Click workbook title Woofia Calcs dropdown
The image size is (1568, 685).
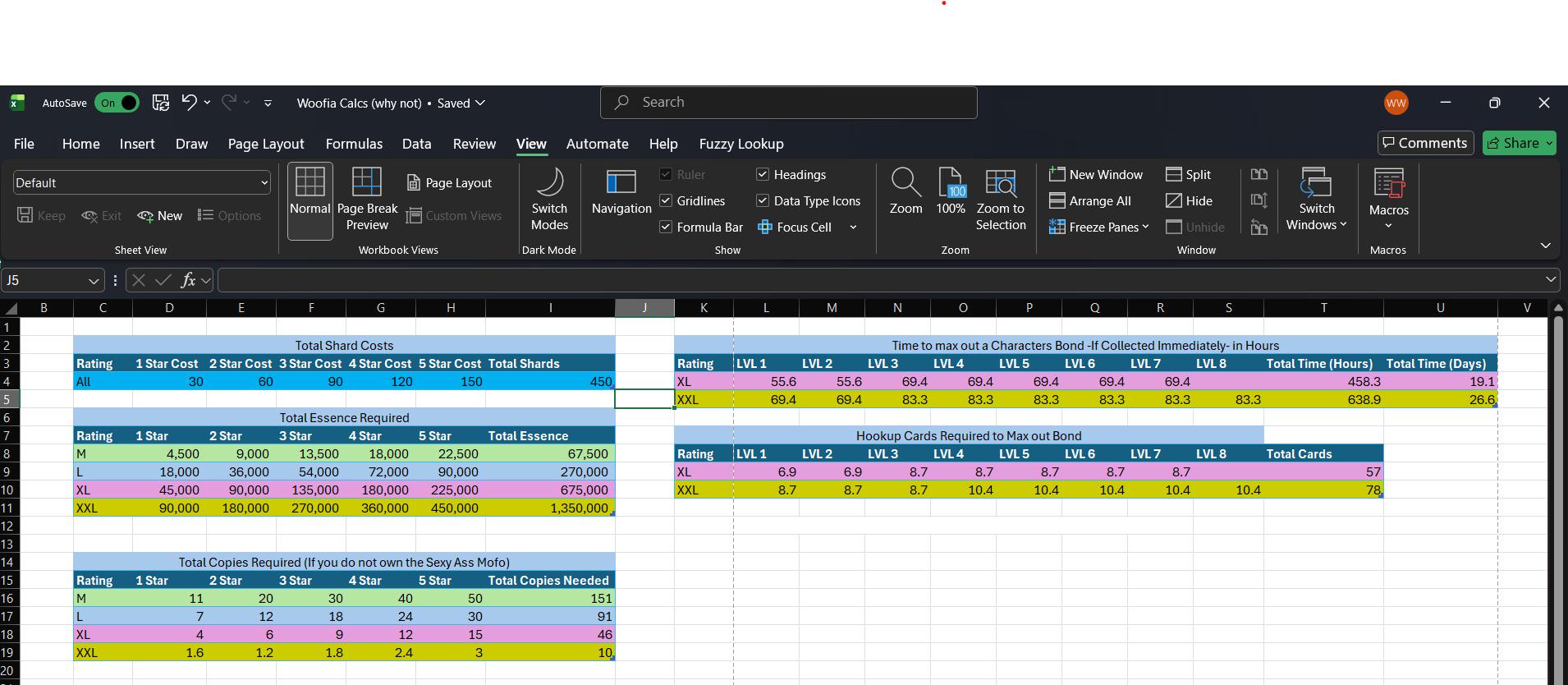pyautogui.click(x=391, y=103)
